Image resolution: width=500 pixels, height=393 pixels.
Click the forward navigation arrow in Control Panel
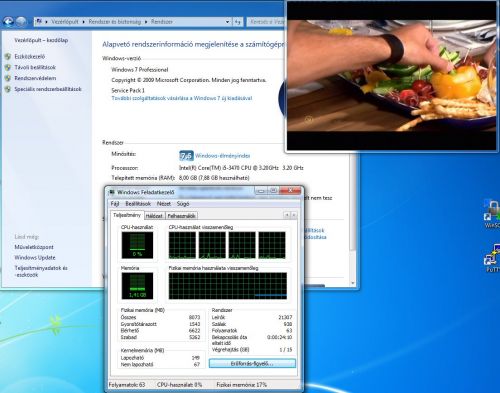pos(21,22)
